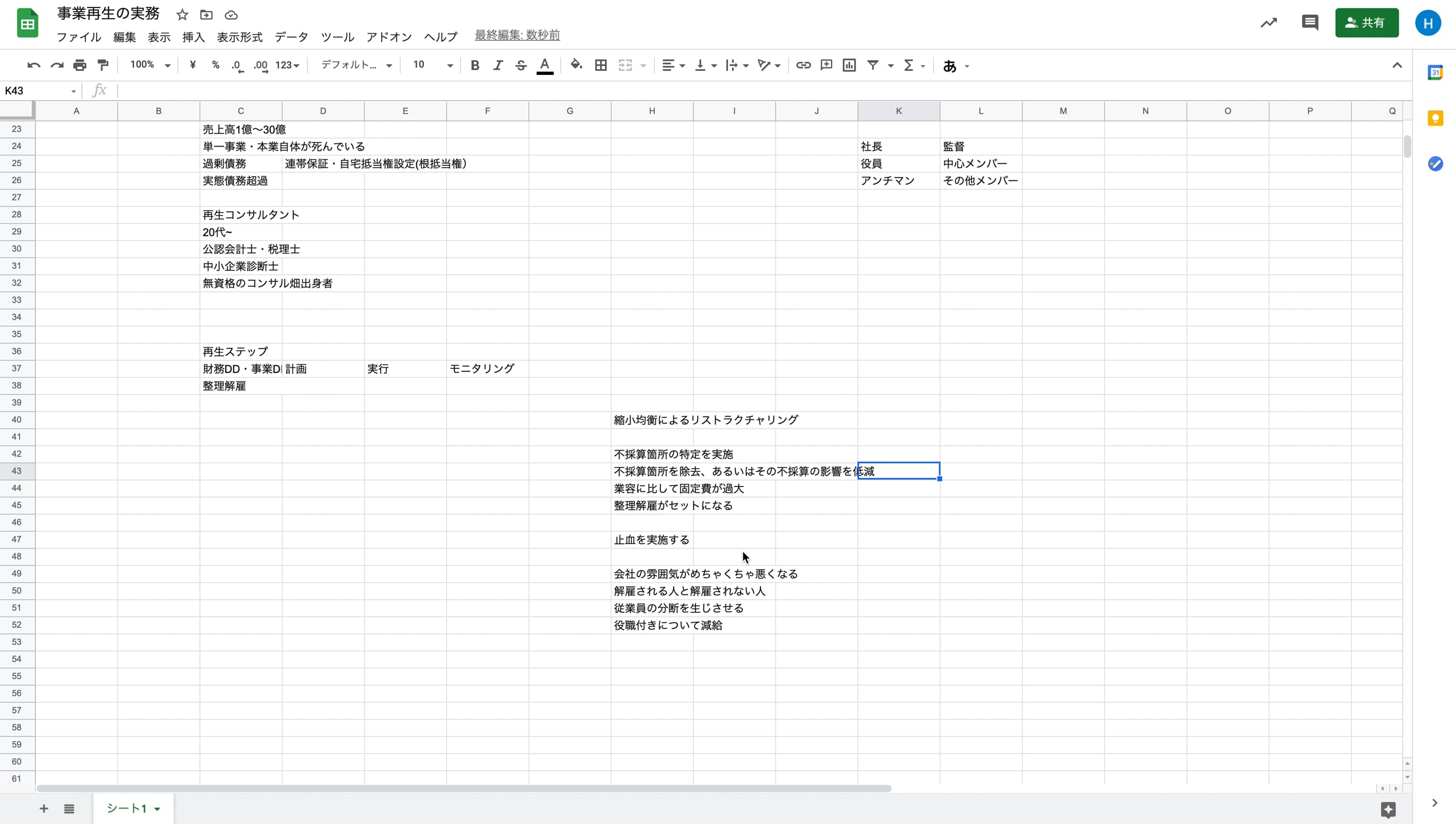Open the データ menu

(x=291, y=37)
